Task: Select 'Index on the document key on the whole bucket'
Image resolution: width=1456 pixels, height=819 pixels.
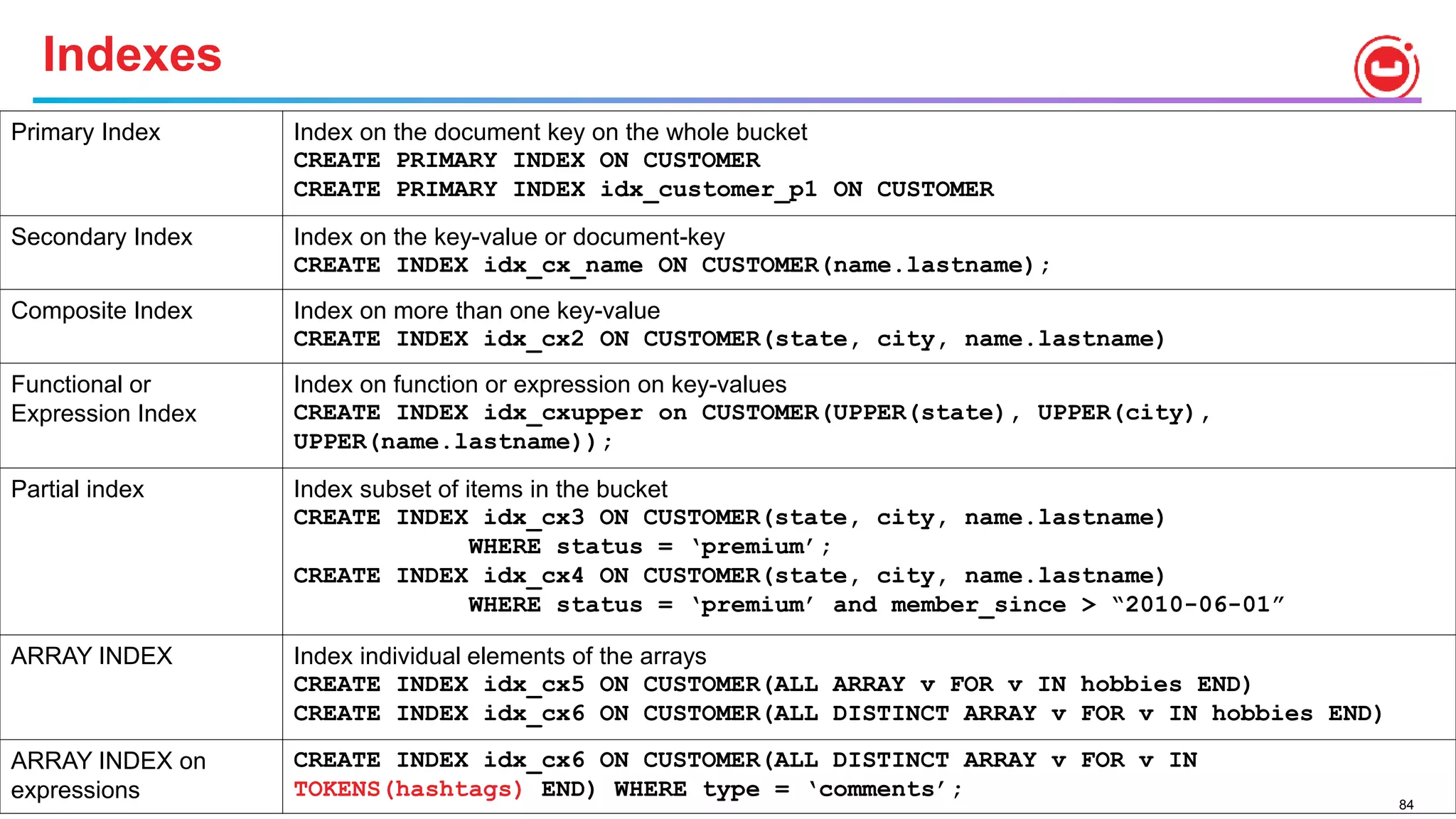Action: (550, 132)
